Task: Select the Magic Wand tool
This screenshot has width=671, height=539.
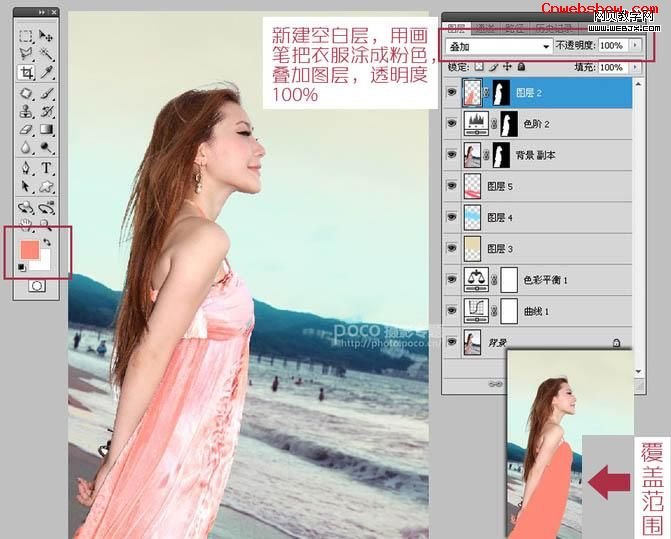Action: click(46, 53)
